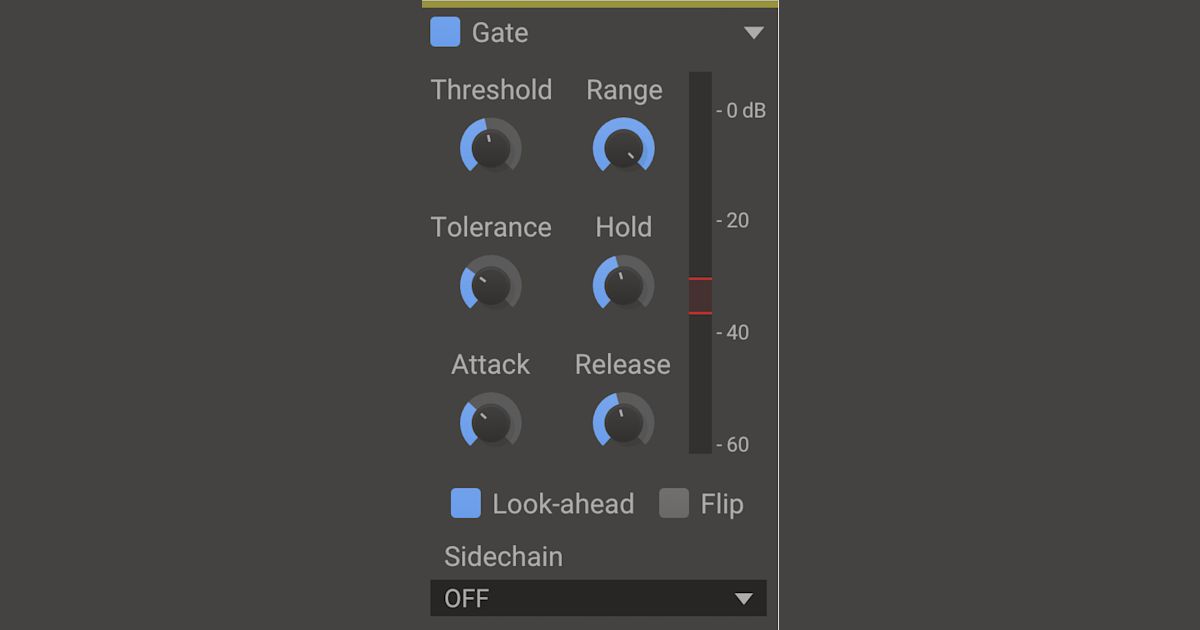
Task: Adjust the Tolerance knob
Action: [x=492, y=285]
